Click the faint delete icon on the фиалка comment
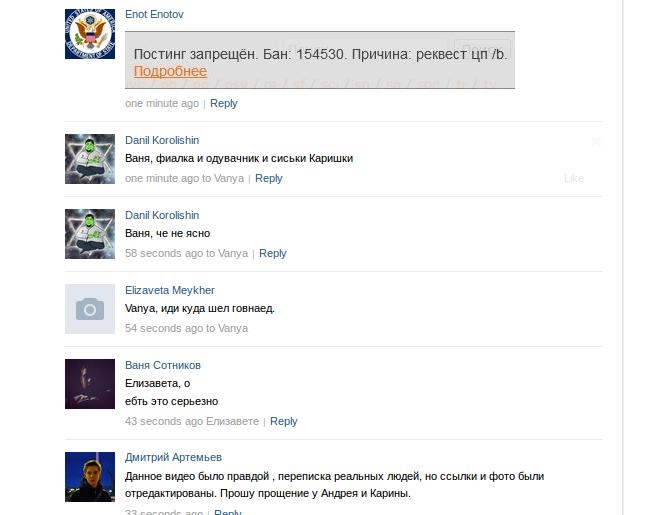659x515 pixels. tap(596, 142)
